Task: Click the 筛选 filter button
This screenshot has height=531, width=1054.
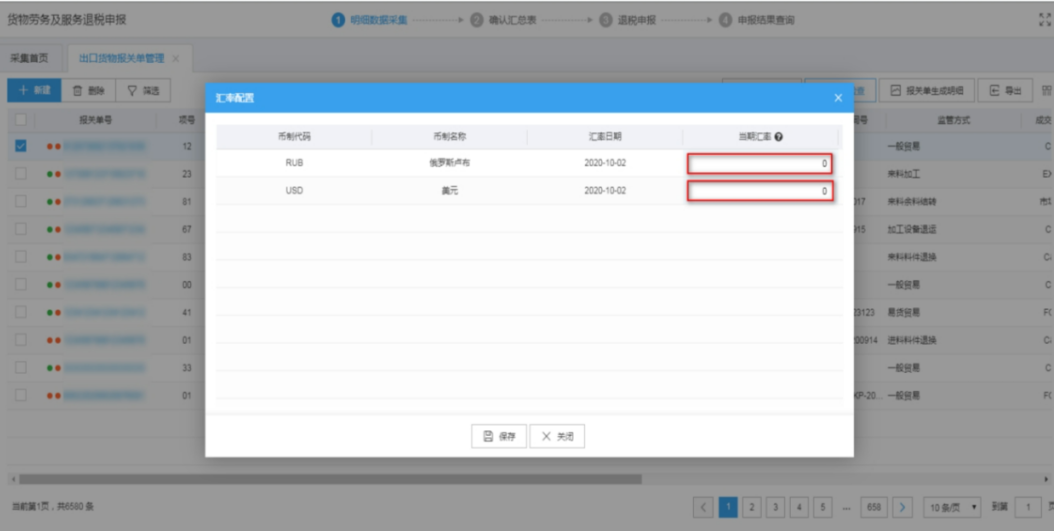Action: pyautogui.click(x=144, y=91)
